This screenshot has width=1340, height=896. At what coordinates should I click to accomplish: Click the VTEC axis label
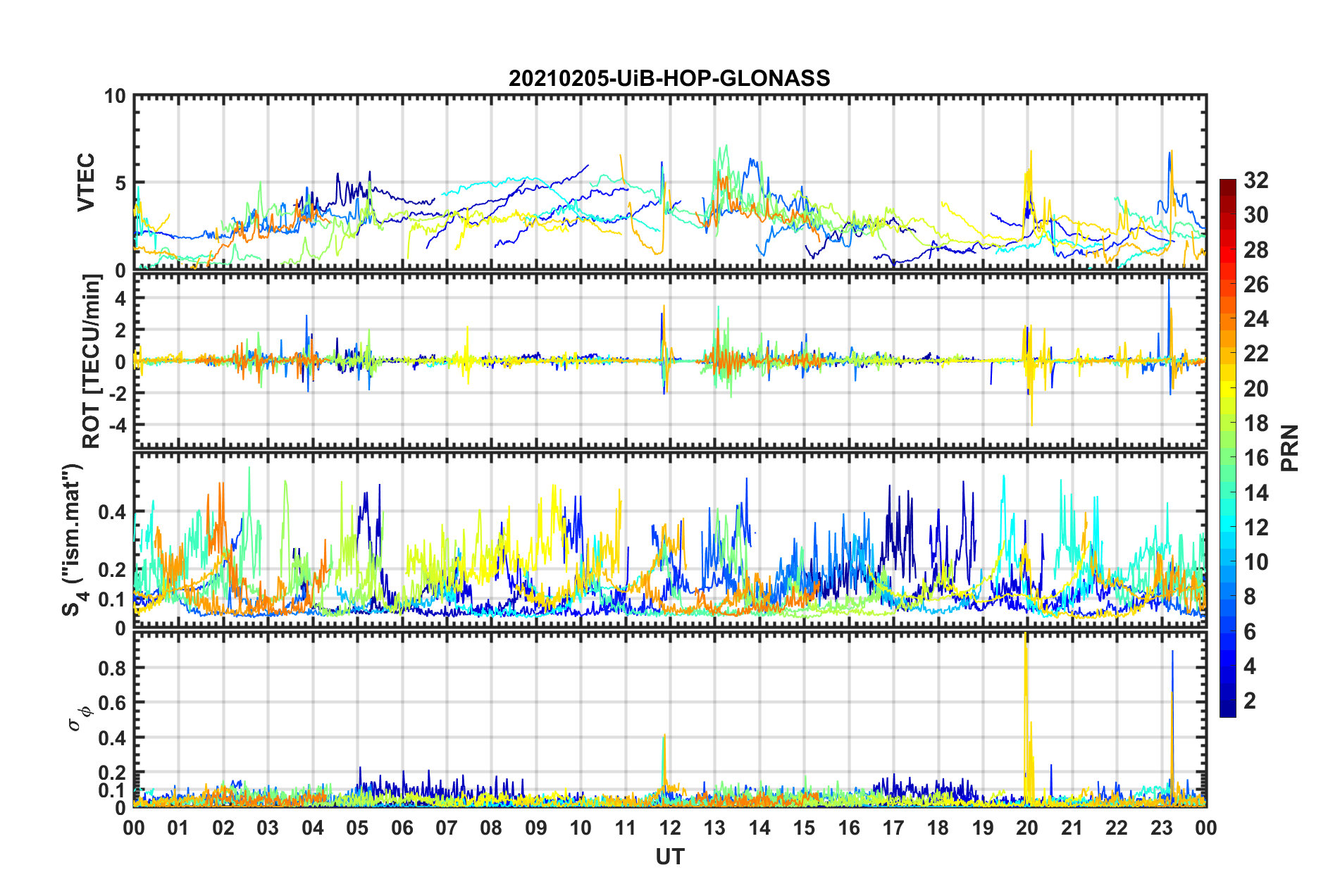point(86,182)
